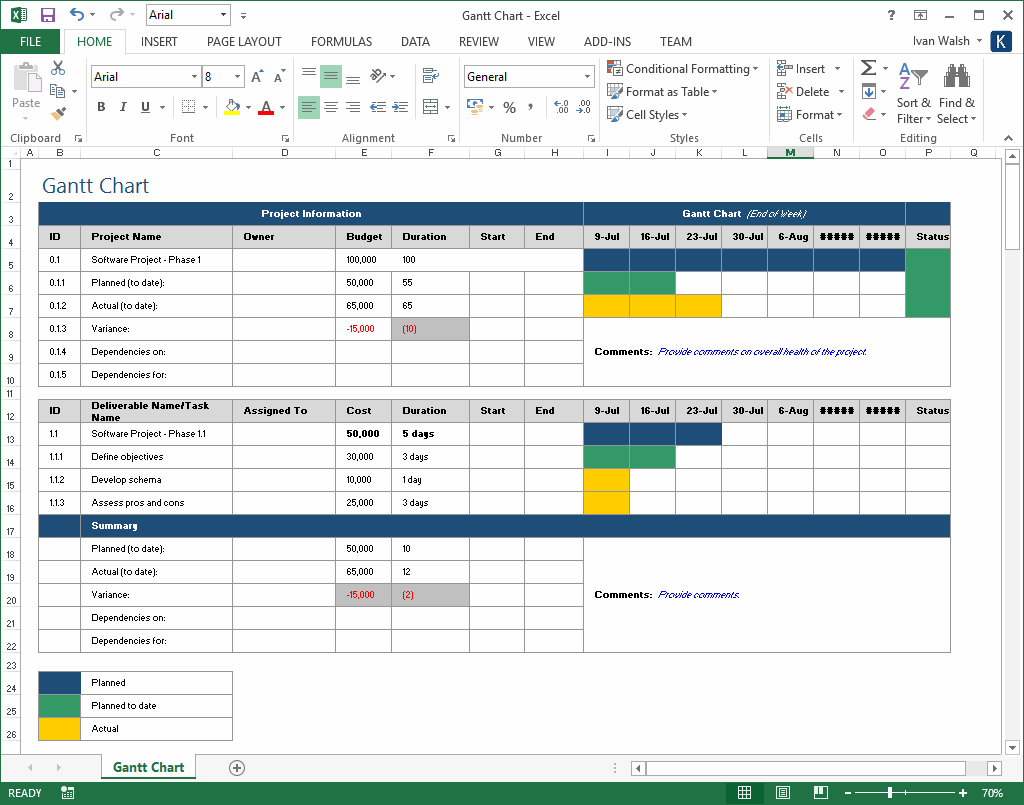The height and width of the screenshot is (805, 1024).
Task: Toggle center text alignment
Action: pos(331,106)
